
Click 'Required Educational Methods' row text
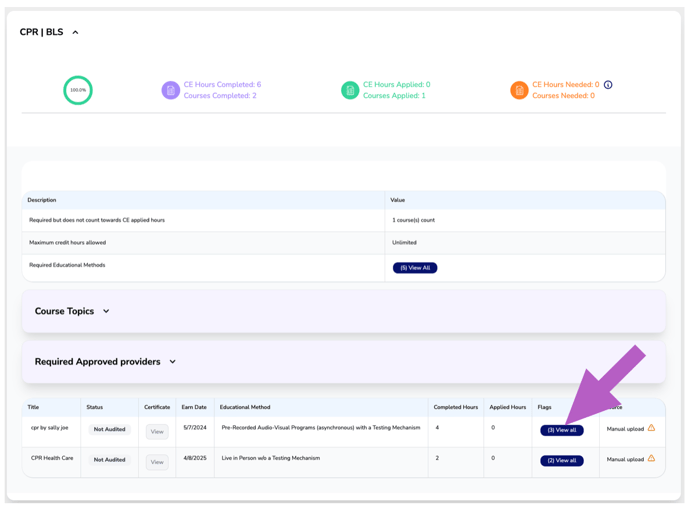pos(67,265)
